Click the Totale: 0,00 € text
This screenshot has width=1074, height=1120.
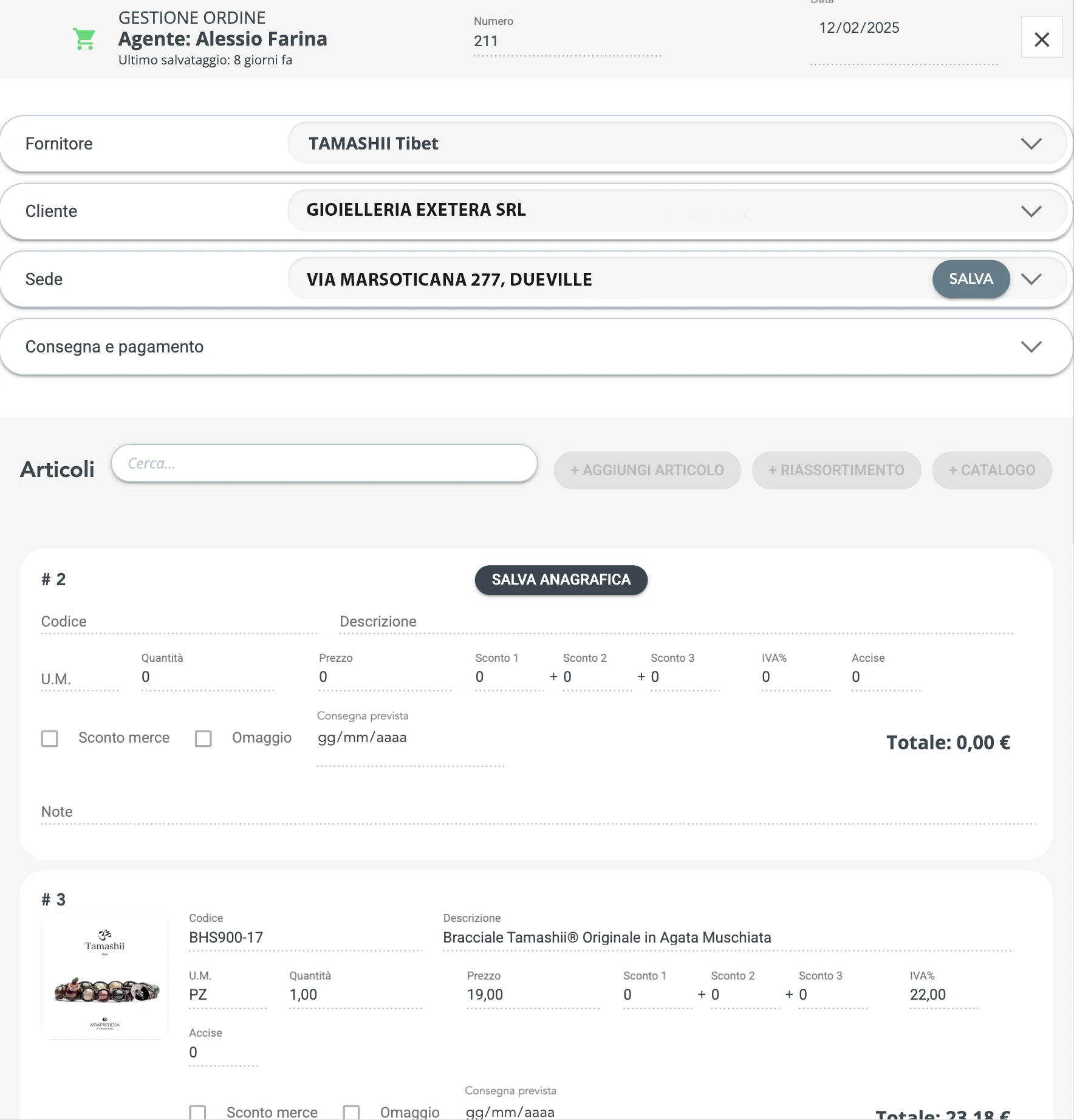[x=948, y=743]
